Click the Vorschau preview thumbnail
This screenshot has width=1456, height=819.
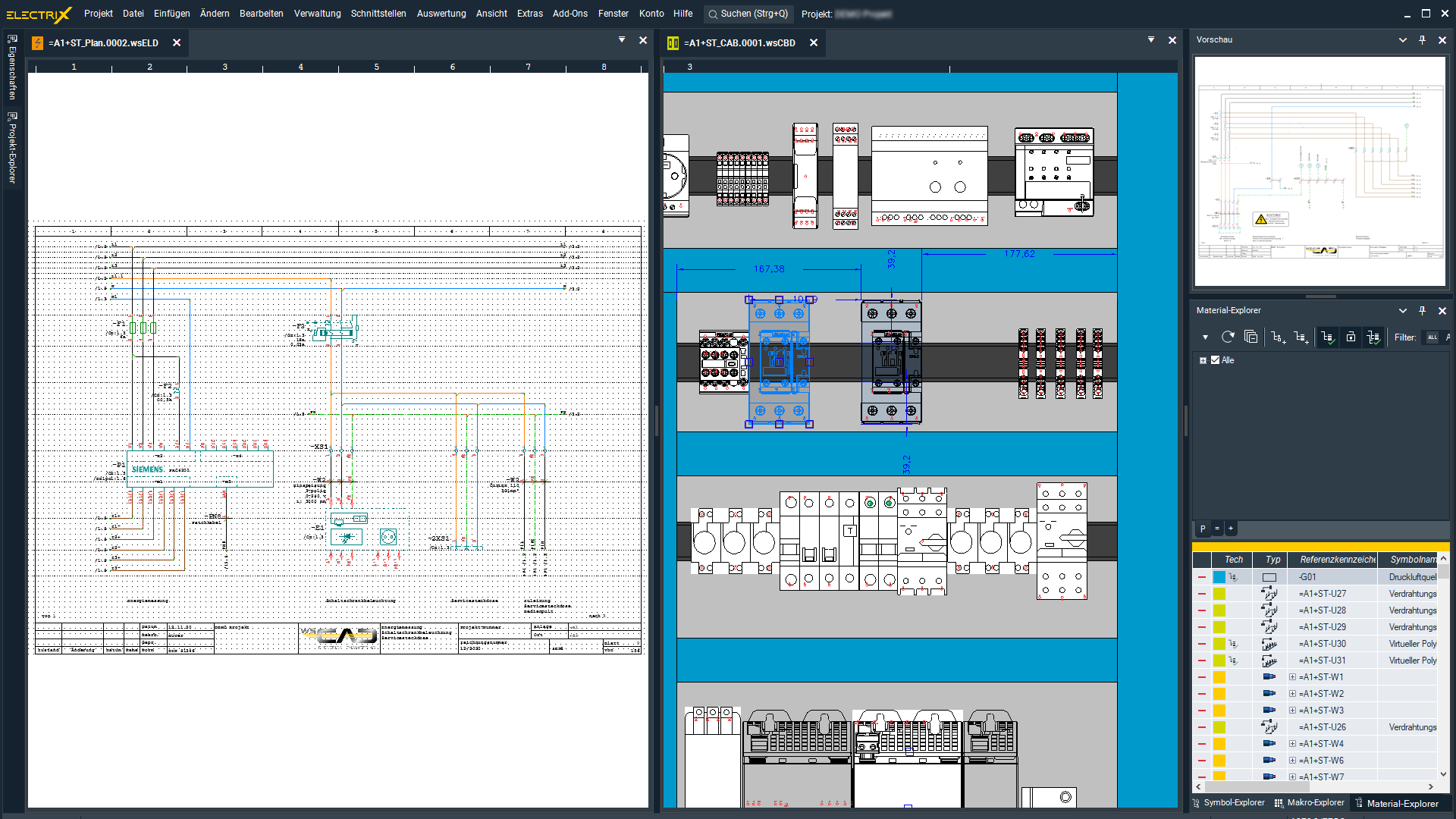pos(1319,171)
